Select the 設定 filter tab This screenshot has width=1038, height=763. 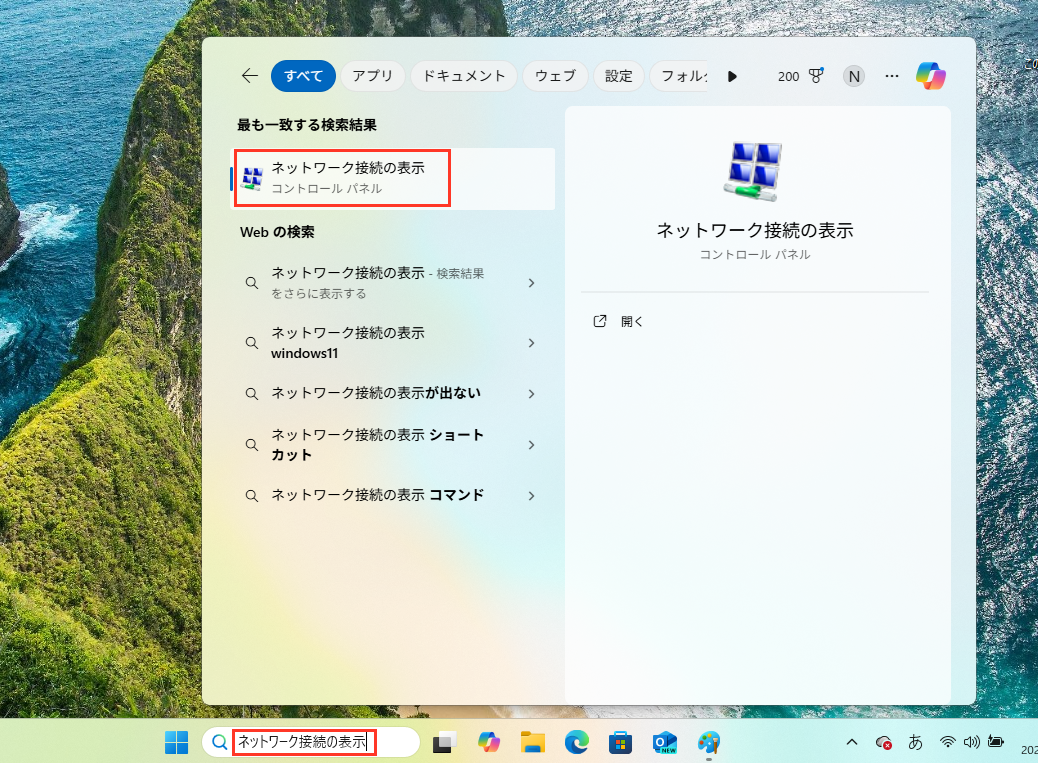618,76
